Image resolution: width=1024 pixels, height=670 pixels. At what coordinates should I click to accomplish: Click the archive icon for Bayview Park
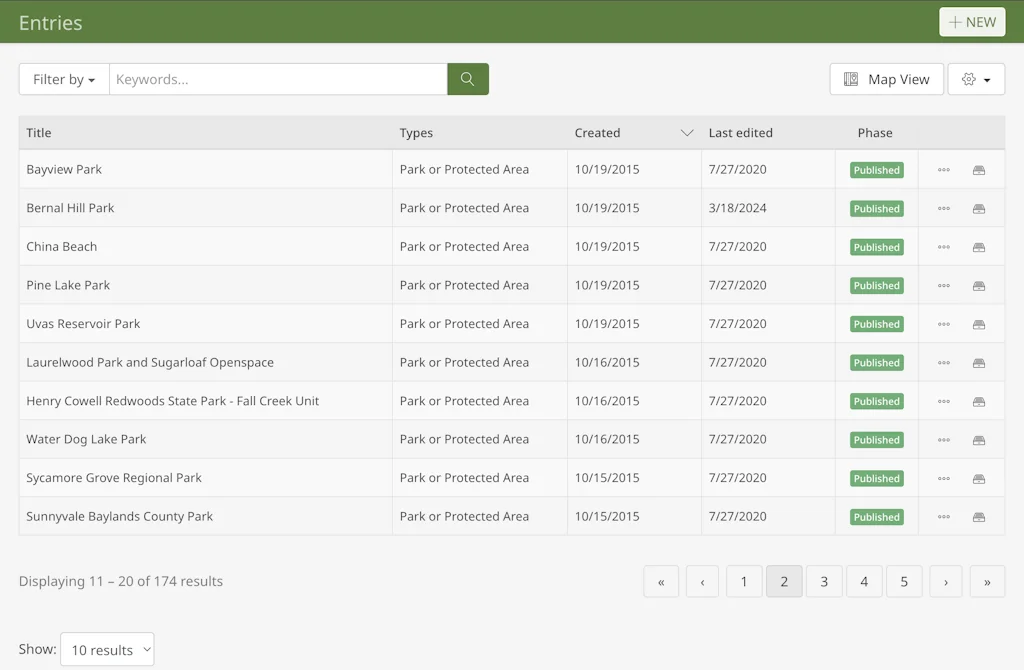[978, 169]
